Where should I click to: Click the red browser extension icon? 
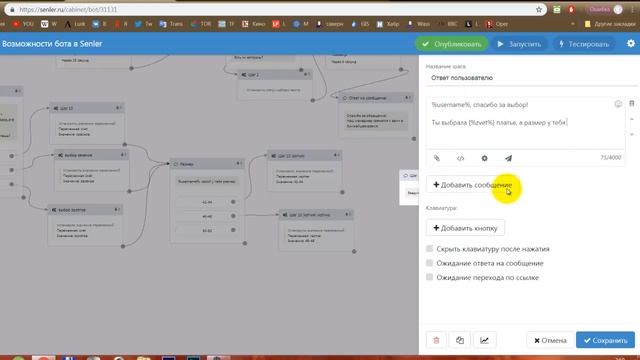pos(571,9)
